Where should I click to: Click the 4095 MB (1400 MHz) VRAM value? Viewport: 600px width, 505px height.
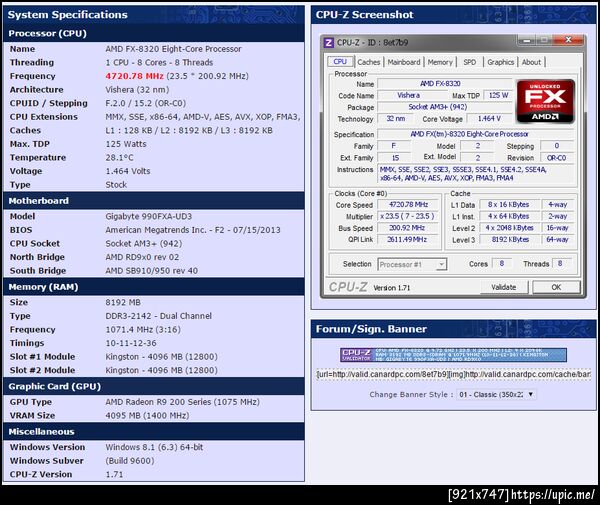147,415
